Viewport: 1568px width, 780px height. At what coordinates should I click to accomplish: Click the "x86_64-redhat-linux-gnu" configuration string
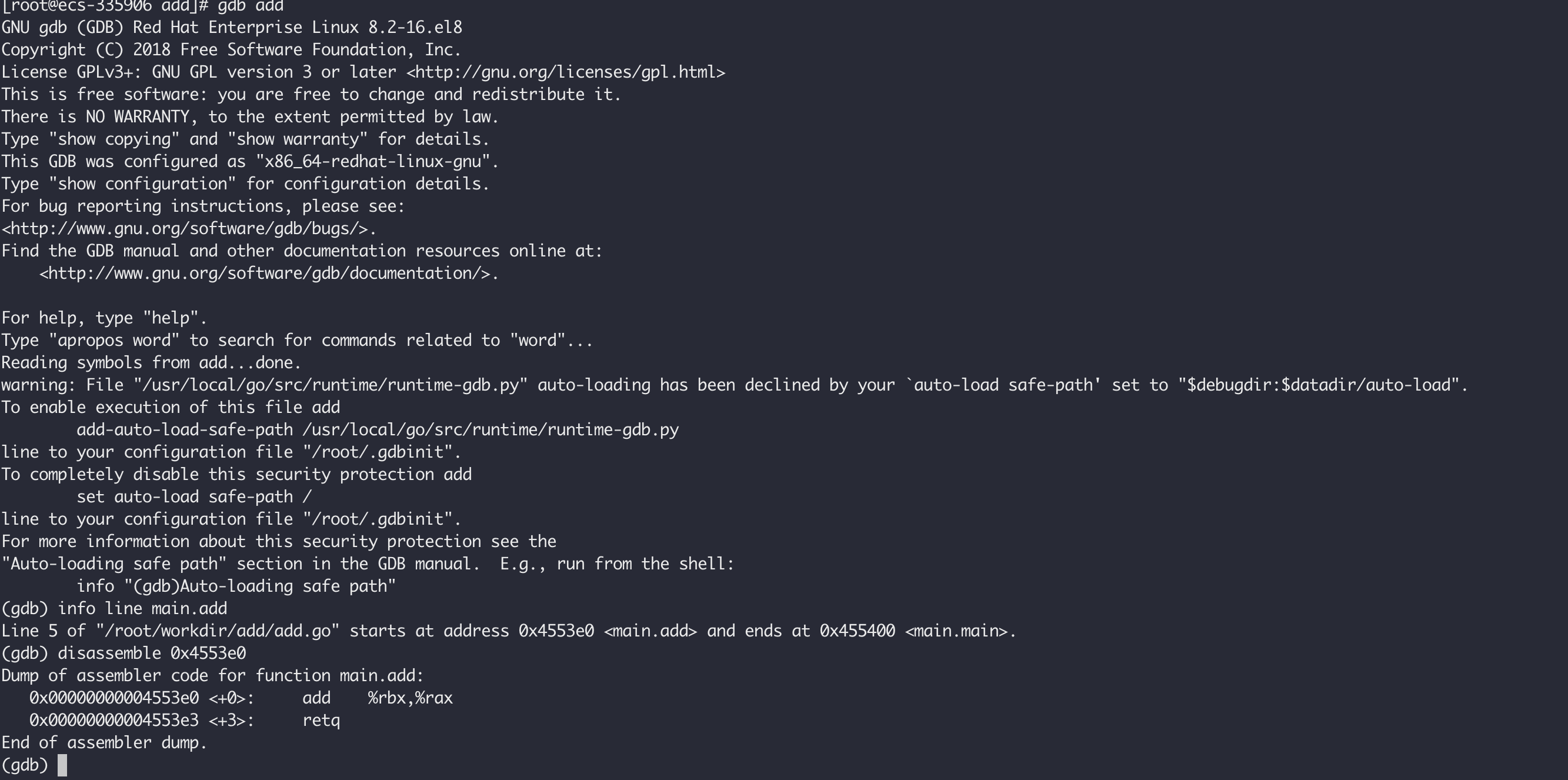pos(372,162)
